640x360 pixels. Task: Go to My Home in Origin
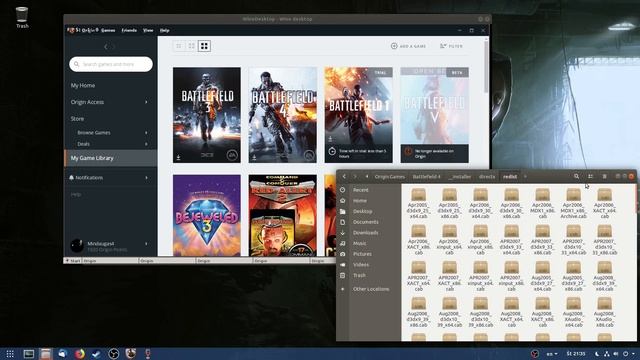(x=83, y=85)
